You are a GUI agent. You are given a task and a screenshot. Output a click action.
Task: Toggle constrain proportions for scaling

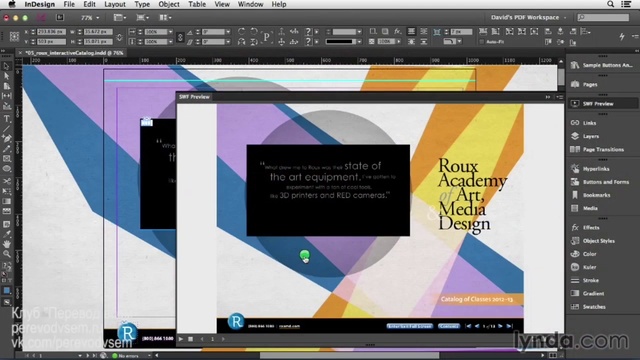[x=180, y=37]
